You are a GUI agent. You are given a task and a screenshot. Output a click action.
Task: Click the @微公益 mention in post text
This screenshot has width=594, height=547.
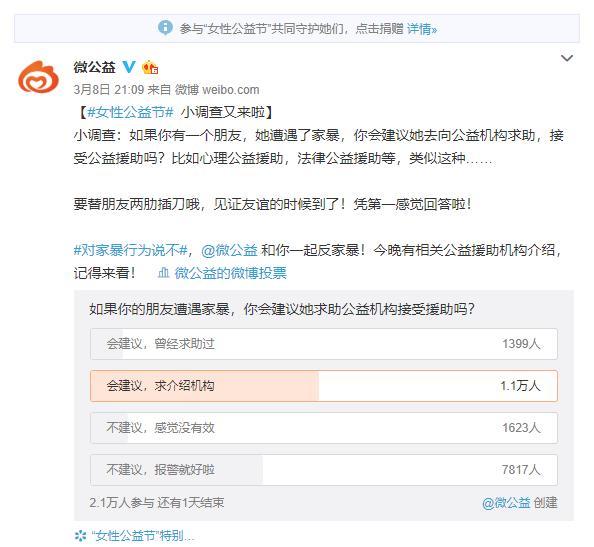pos(229,250)
